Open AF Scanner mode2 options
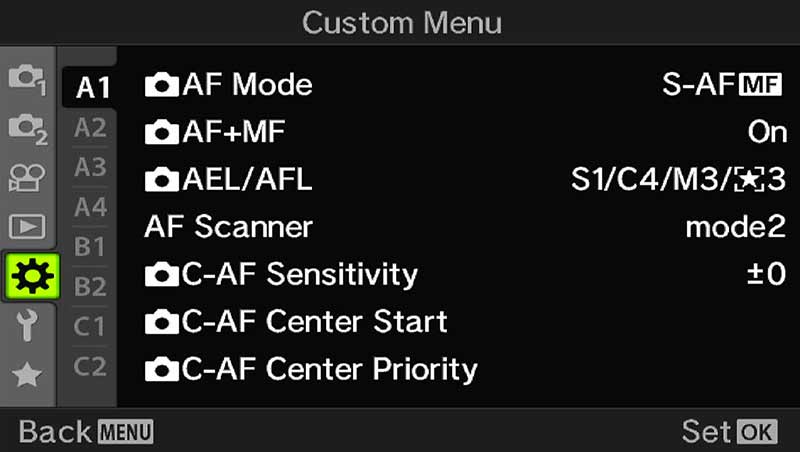800x452 pixels. pyautogui.click(x=735, y=227)
